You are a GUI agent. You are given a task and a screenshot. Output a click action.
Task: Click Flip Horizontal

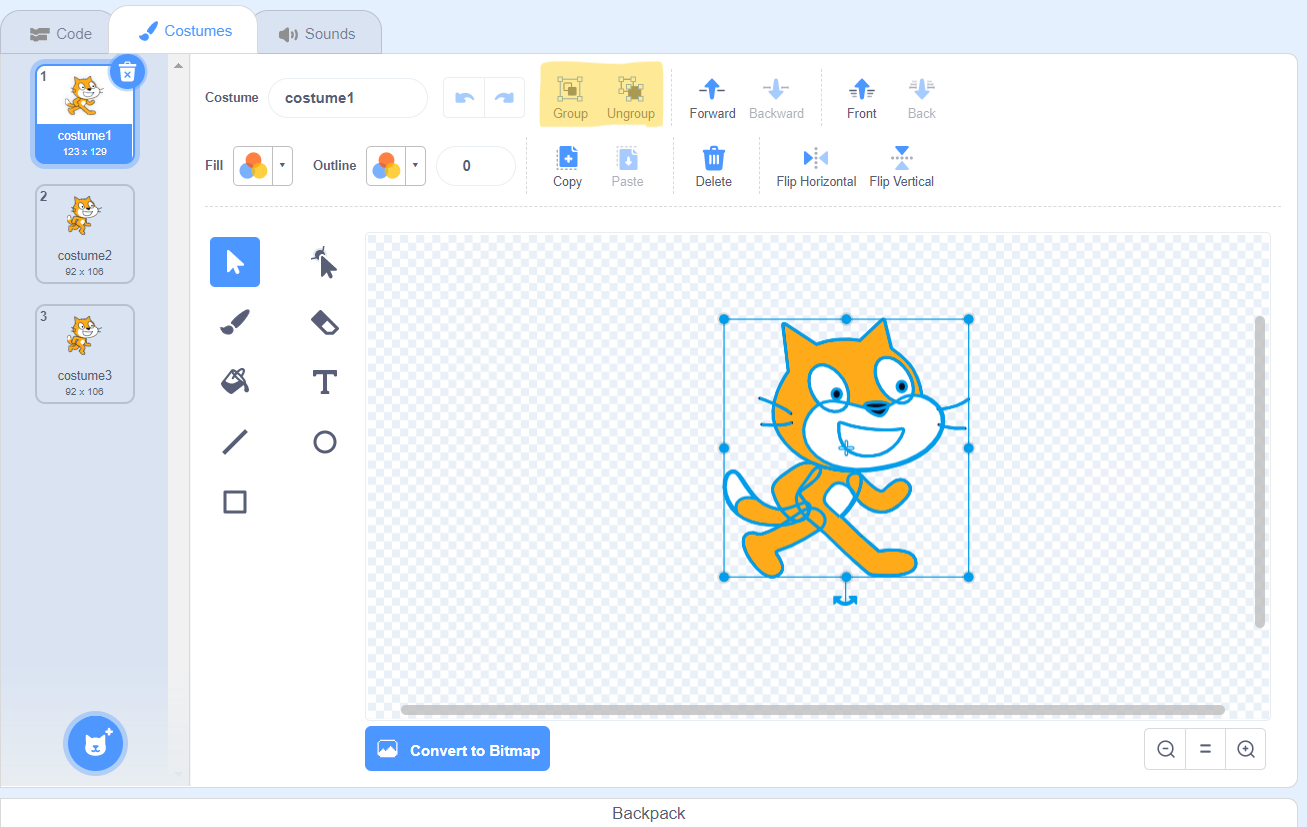[x=816, y=167]
